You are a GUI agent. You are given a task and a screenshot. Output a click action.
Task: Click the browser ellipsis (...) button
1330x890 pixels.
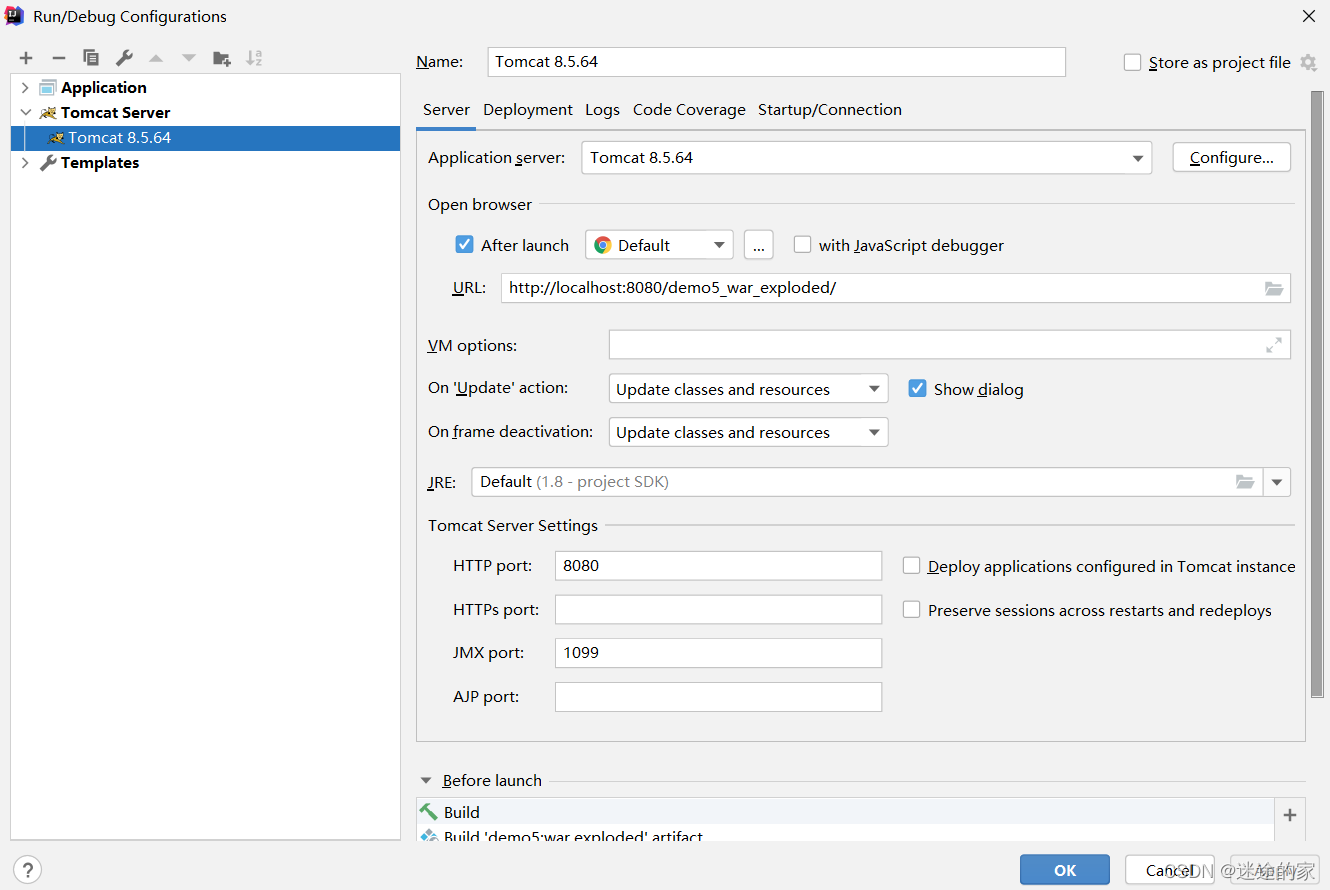pos(759,245)
